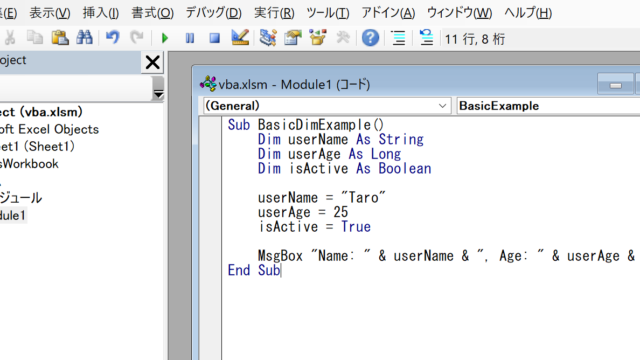Open the ヘルプ(H) menu
This screenshot has height=360, width=640.
point(528,13)
